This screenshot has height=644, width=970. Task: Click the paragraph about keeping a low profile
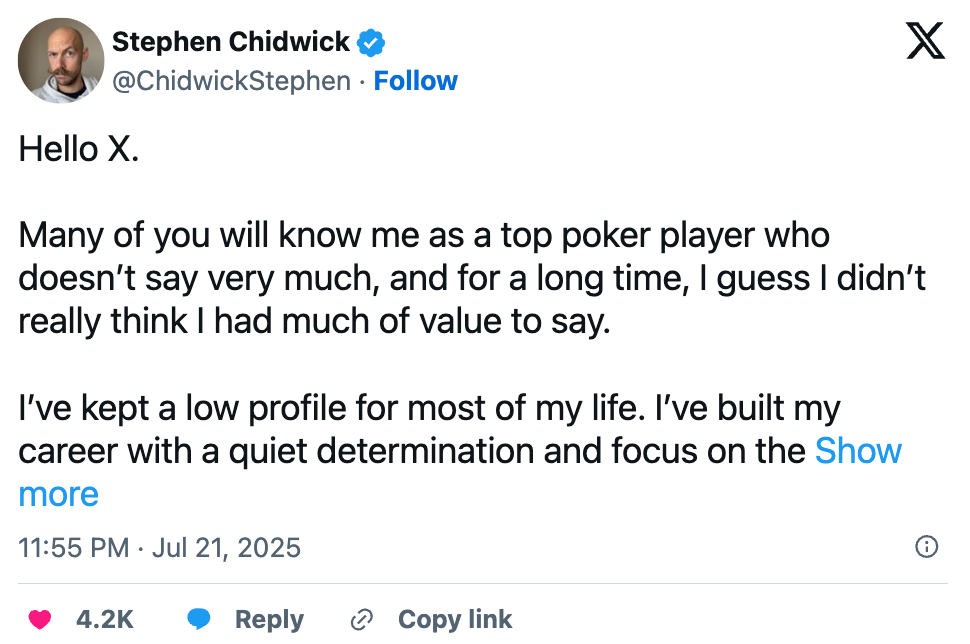460,451
